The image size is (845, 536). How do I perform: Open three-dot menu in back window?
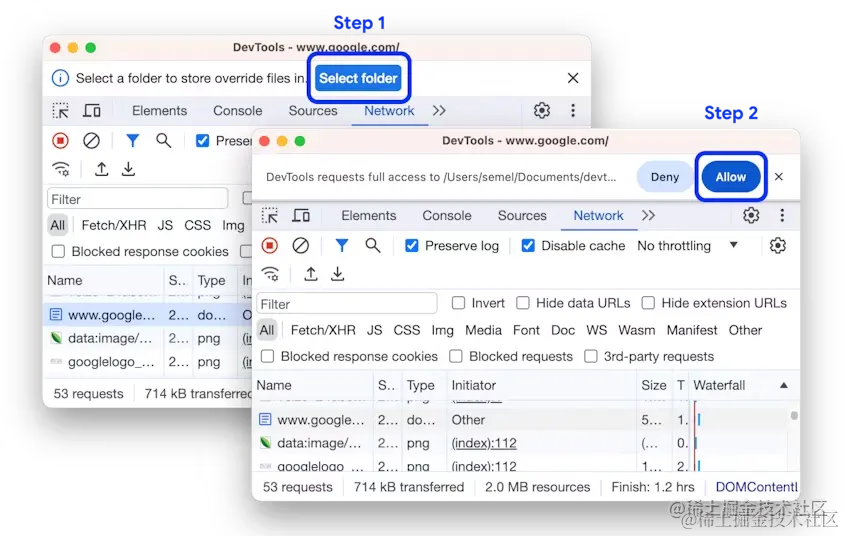(573, 110)
